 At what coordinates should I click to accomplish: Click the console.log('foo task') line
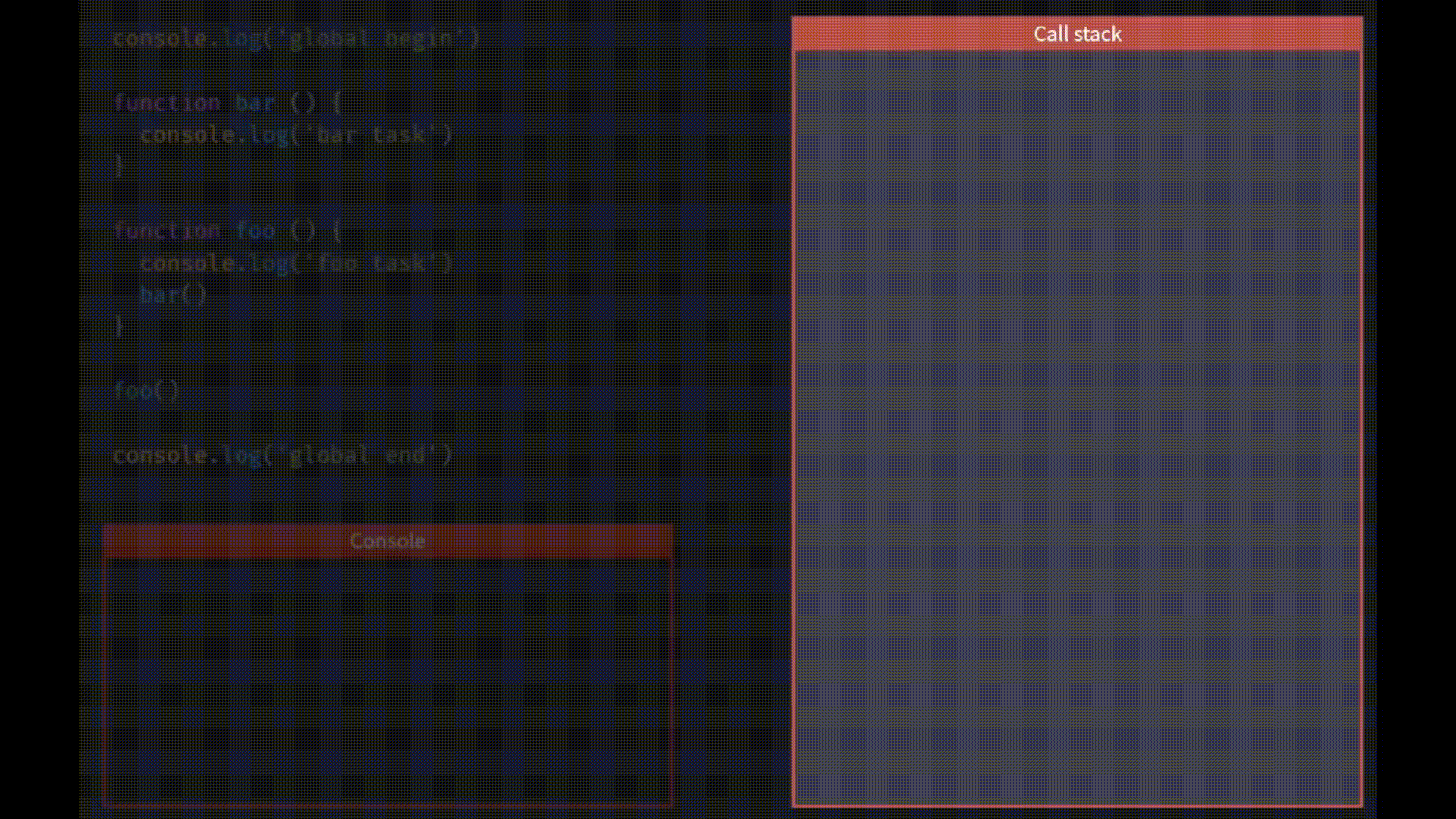tap(296, 263)
